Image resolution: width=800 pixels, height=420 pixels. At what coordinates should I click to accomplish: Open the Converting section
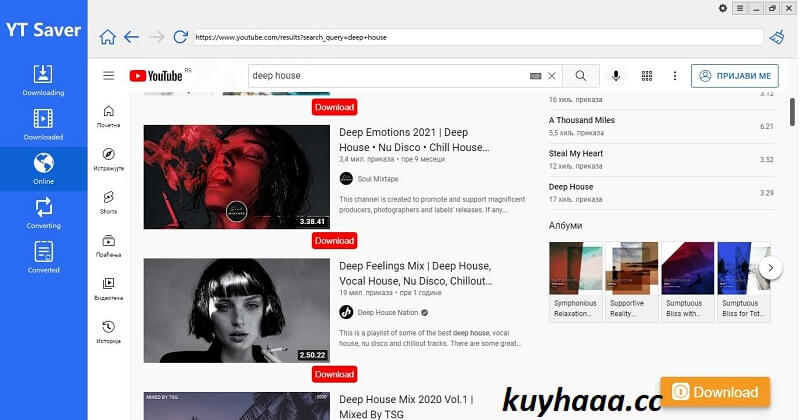43,213
